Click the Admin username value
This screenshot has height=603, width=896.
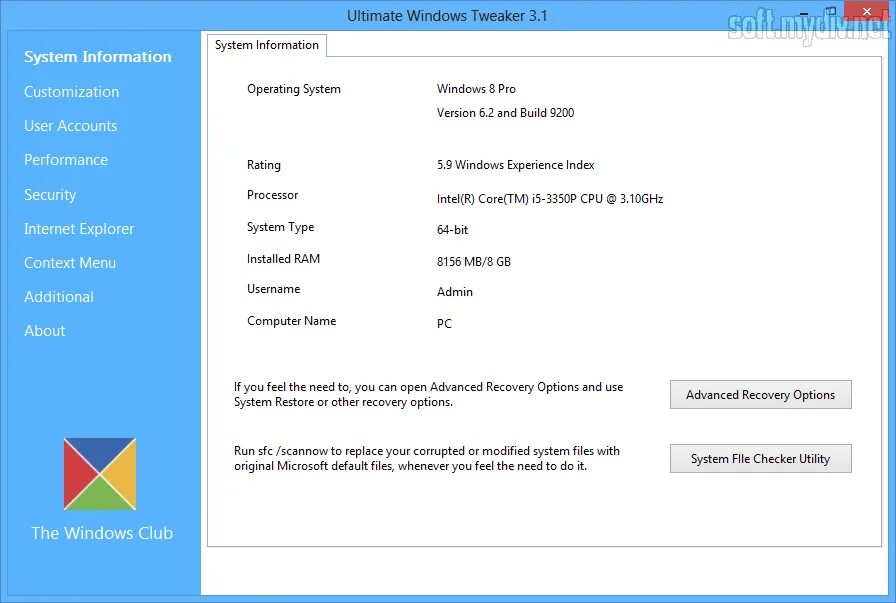coord(455,292)
